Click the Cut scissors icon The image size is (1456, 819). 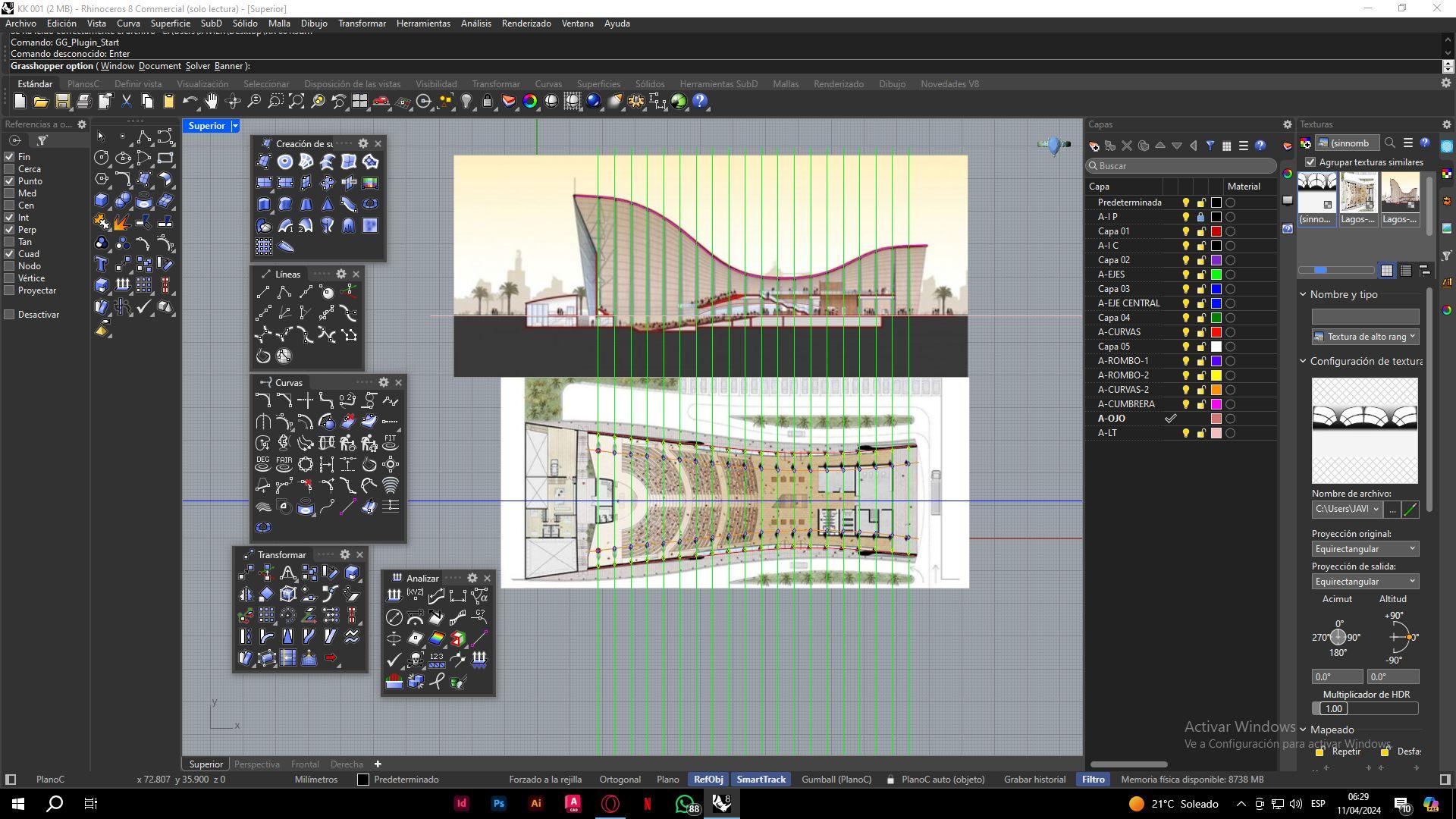click(127, 101)
